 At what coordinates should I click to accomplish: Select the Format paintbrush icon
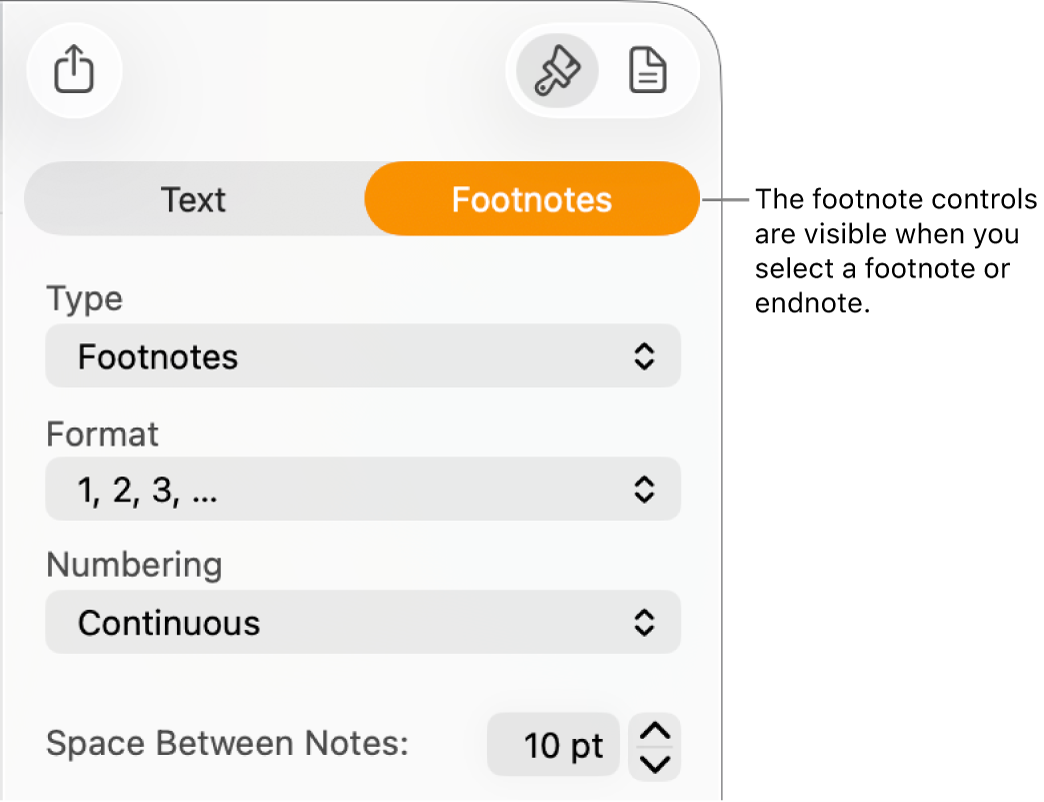(556, 71)
